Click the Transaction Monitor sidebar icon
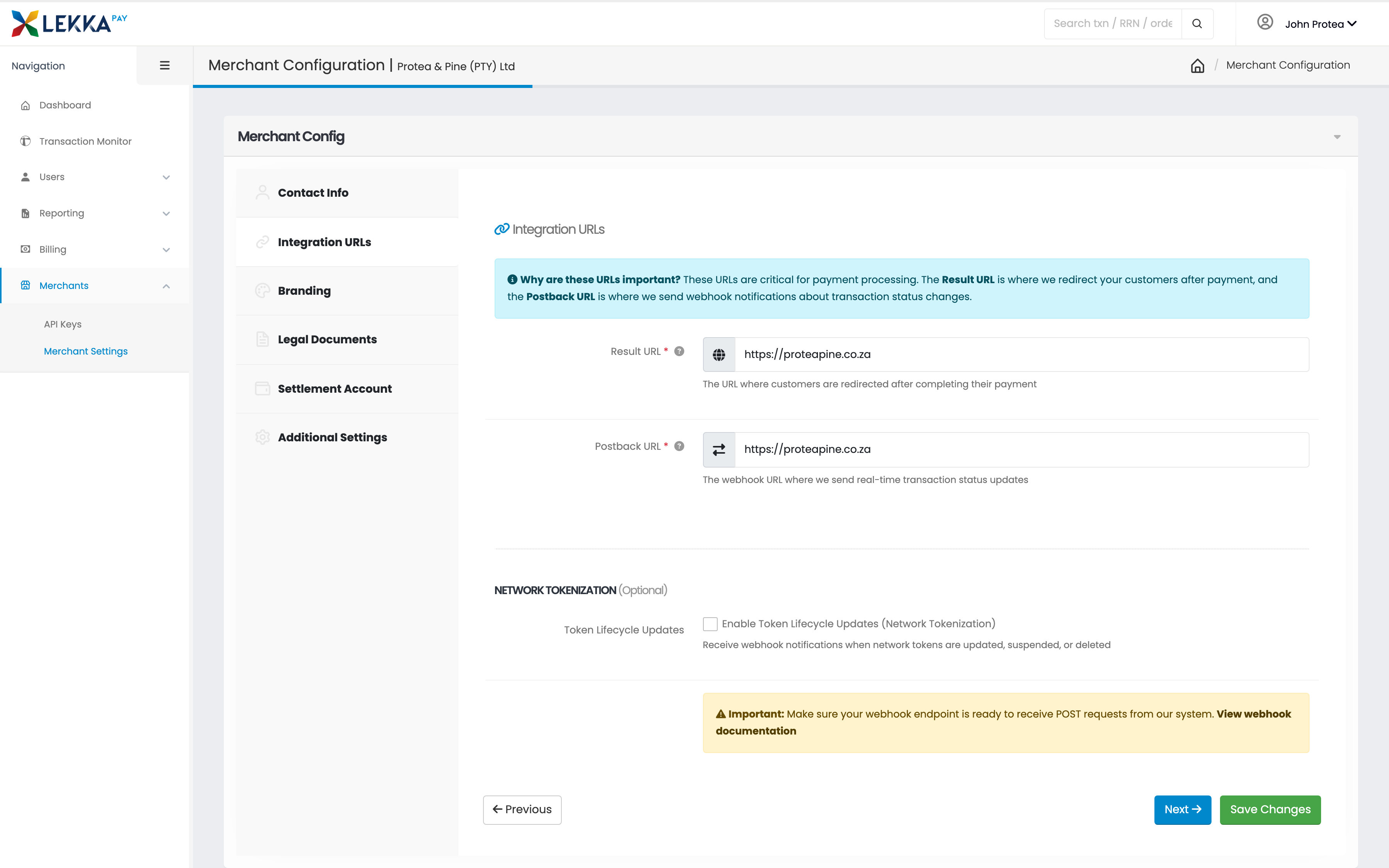Viewport: 1389px width, 868px height. 25,141
